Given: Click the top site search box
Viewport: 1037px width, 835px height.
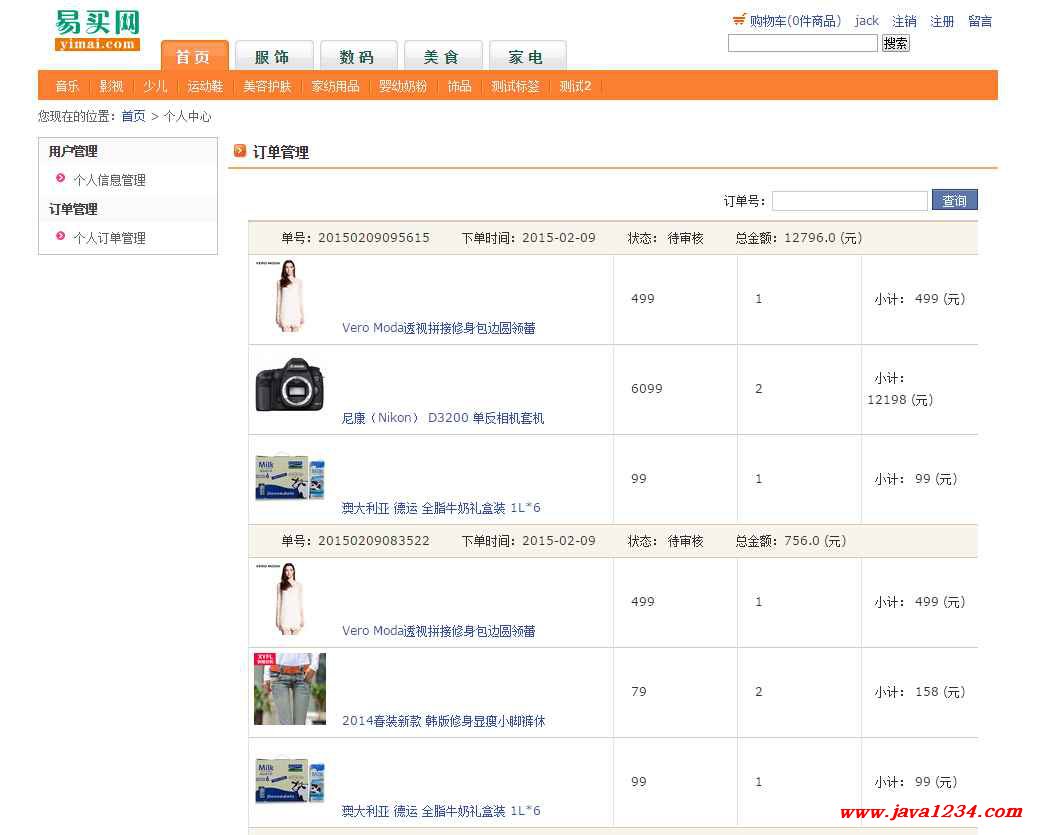Looking at the screenshot, I should pyautogui.click(x=802, y=43).
